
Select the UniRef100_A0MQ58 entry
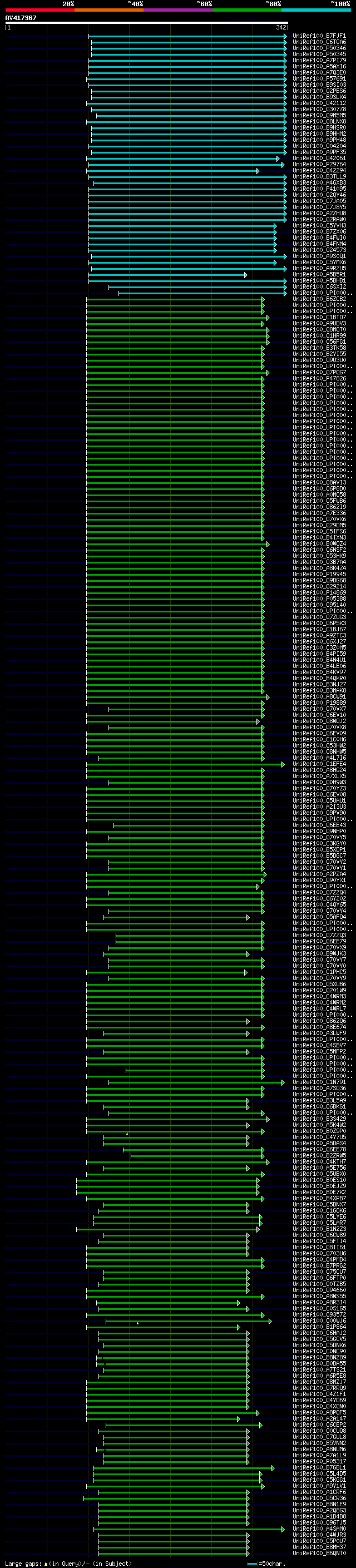click(319, 495)
